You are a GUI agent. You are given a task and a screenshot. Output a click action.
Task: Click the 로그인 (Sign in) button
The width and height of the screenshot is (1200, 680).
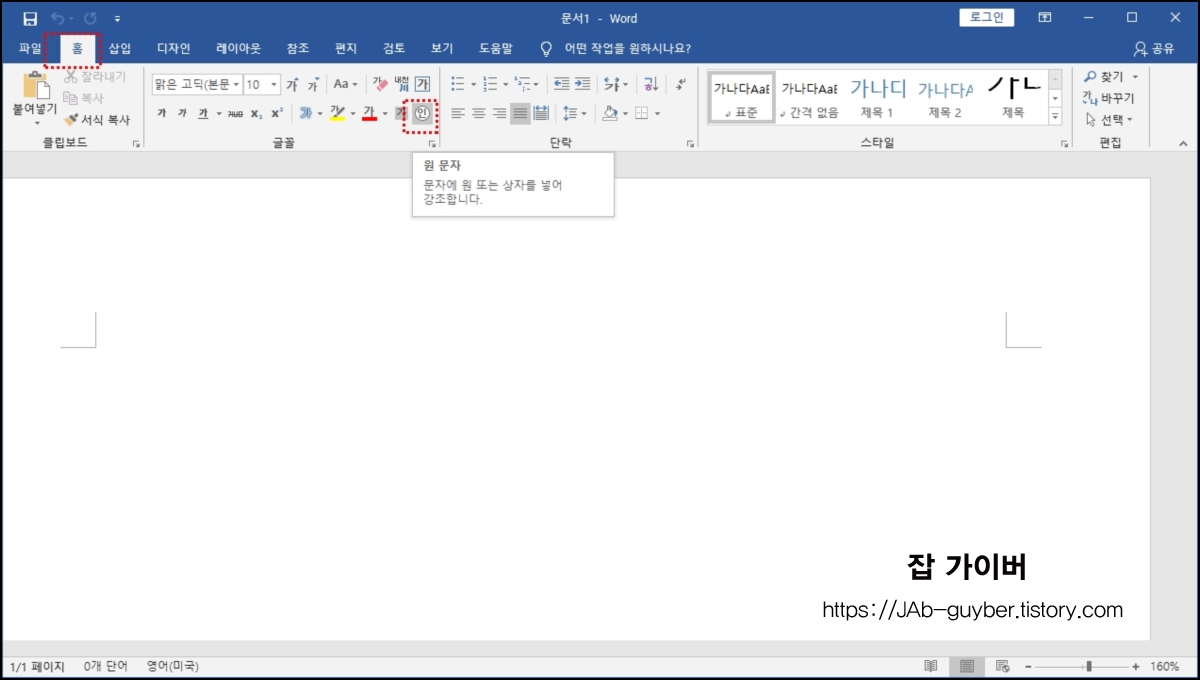[987, 18]
